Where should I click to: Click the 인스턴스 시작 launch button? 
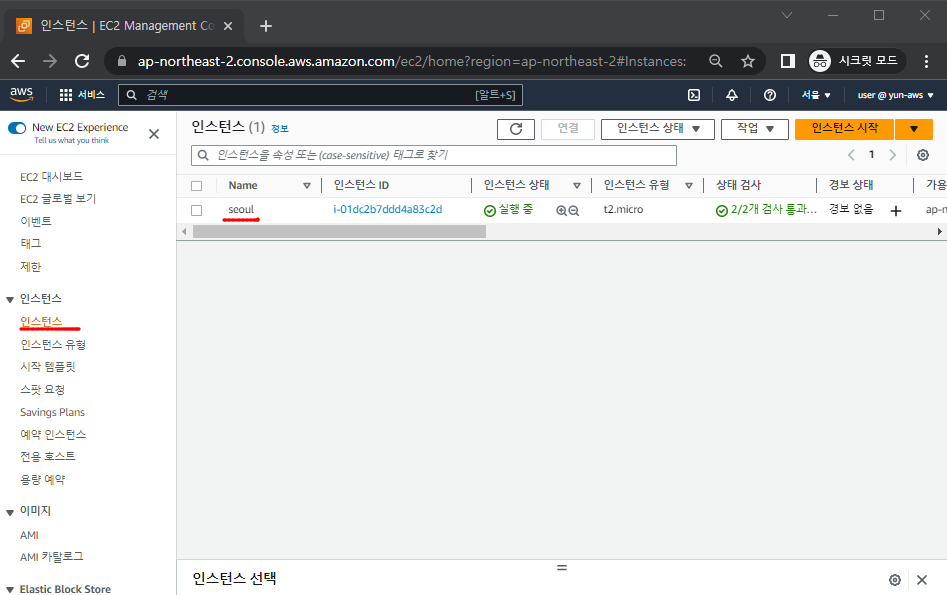click(844, 129)
